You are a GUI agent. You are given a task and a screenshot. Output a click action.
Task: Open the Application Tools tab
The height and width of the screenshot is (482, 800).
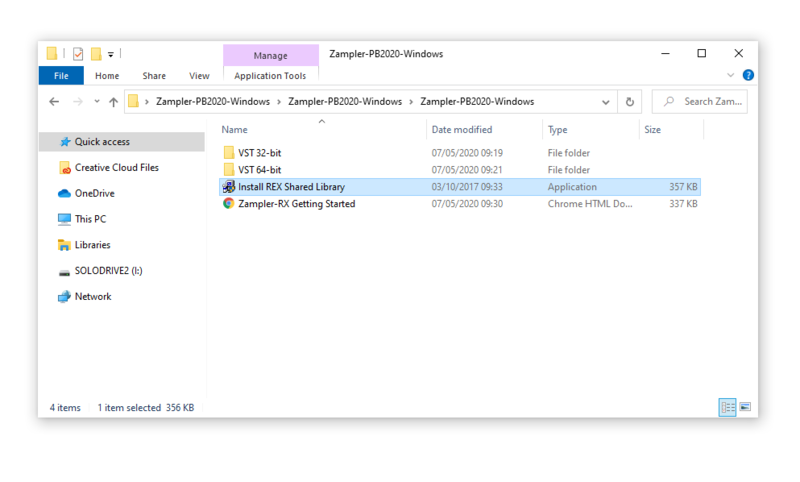click(x=270, y=75)
